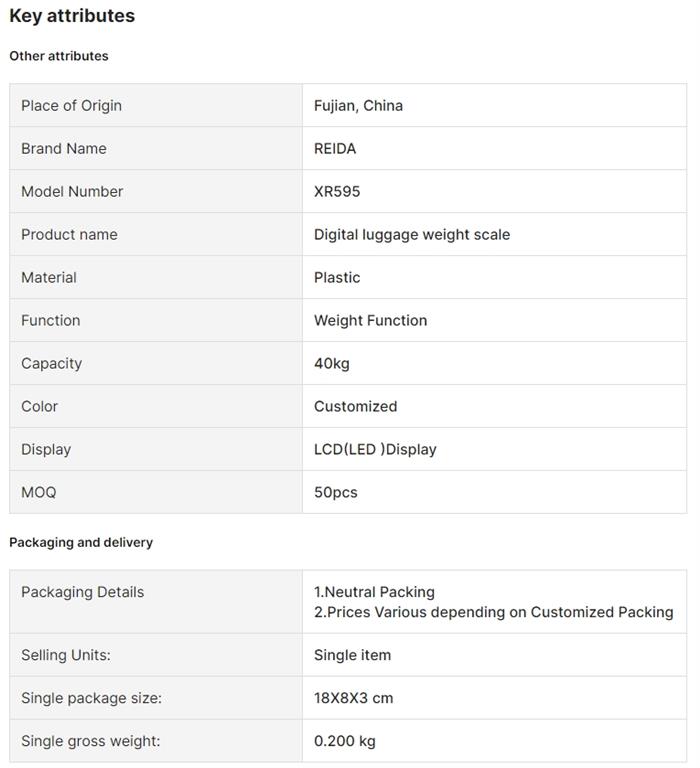Click the Color row label
The height and width of the screenshot is (768, 700).
point(40,406)
